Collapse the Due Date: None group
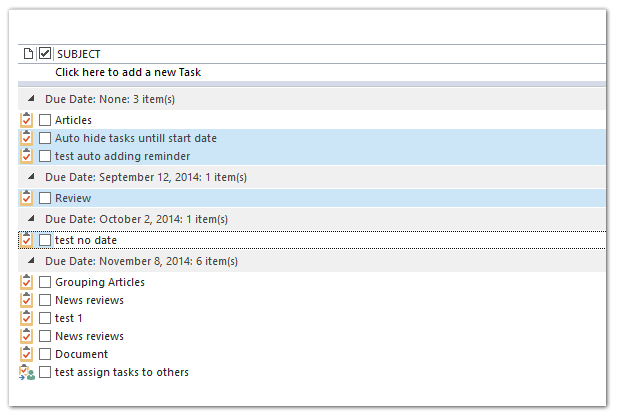Screen dimensions: 617x419 (31, 99)
